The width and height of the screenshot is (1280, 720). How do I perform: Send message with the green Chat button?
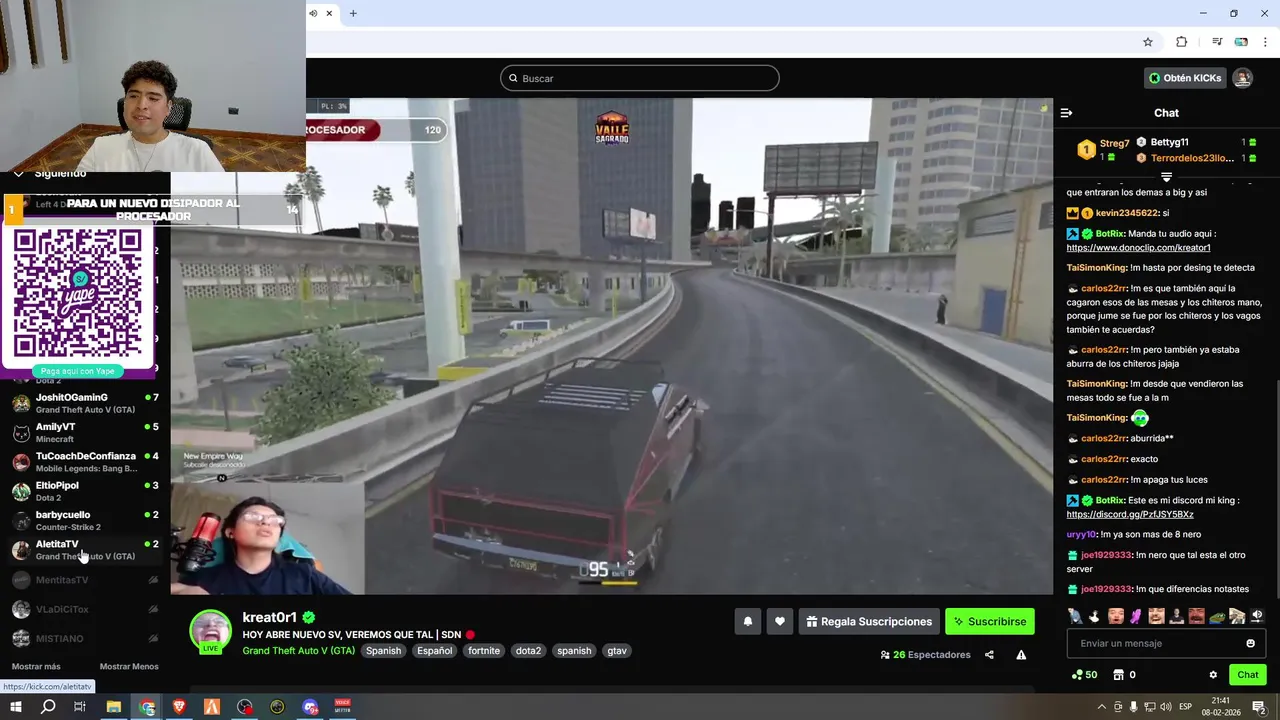(x=1248, y=675)
